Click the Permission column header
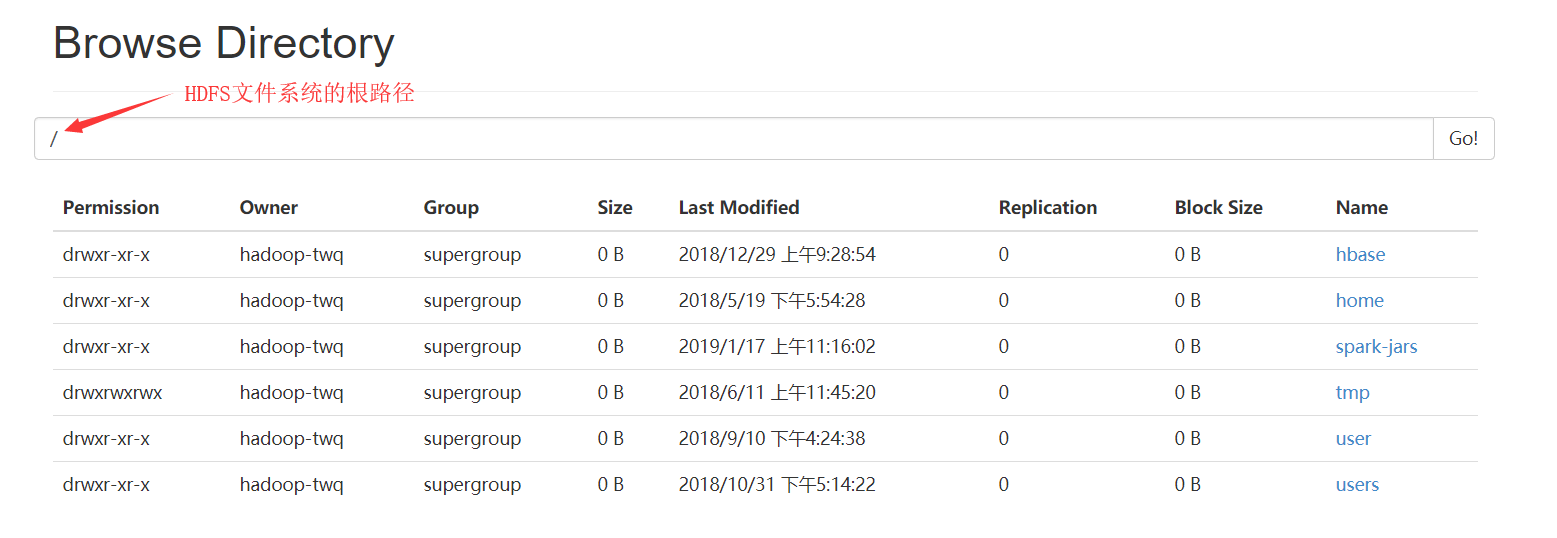This screenshot has height=538, width=1557. (111, 207)
